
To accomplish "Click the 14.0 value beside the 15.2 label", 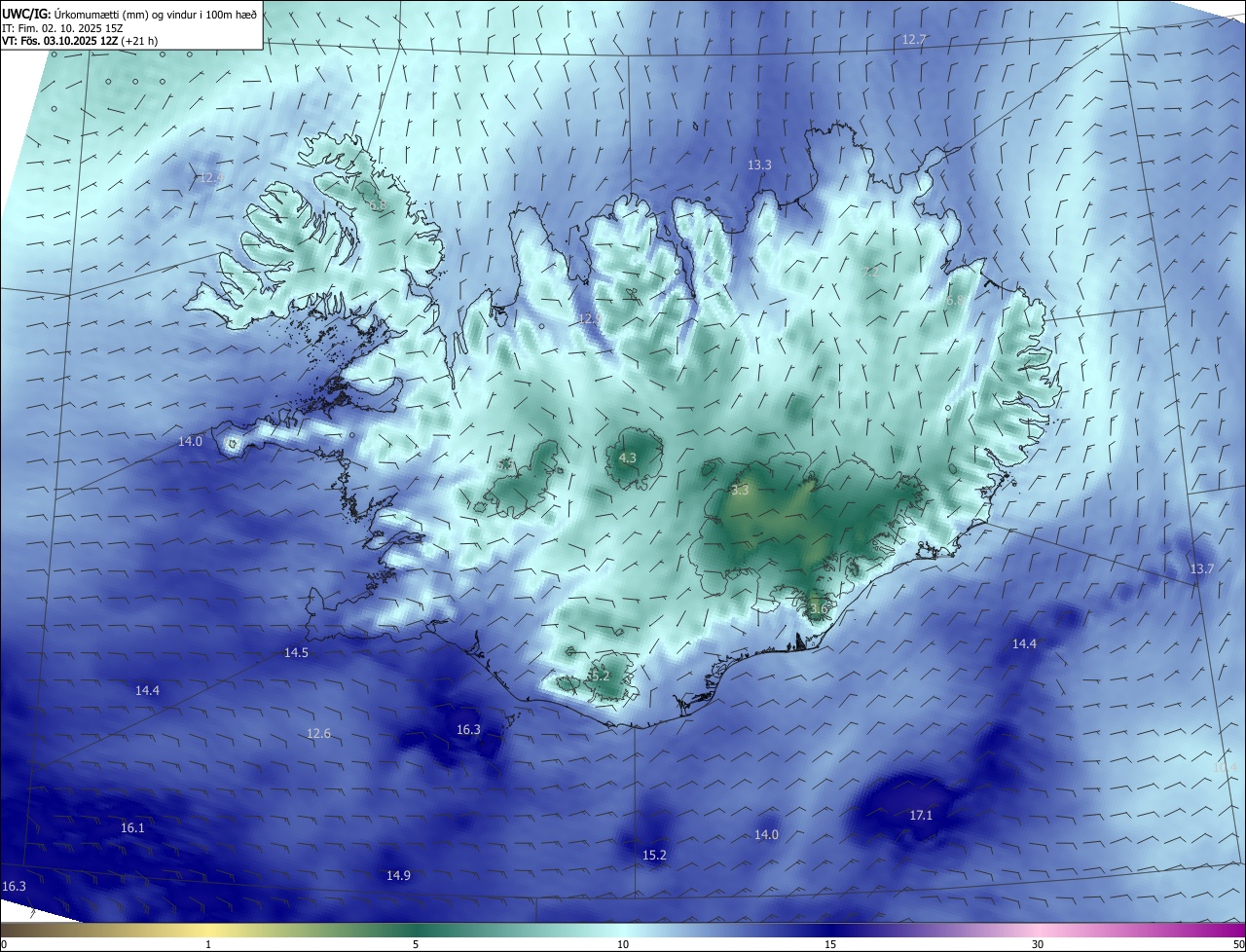I will click(x=767, y=835).
